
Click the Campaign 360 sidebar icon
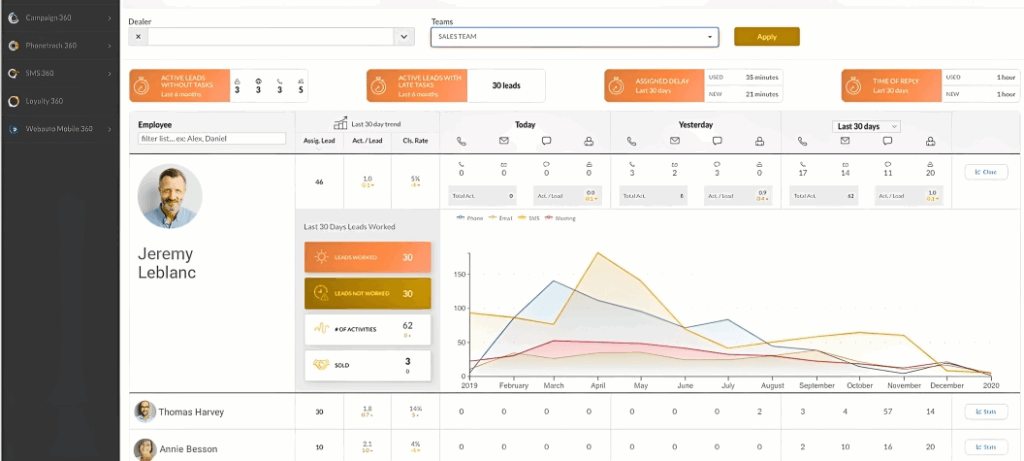[x=13, y=18]
